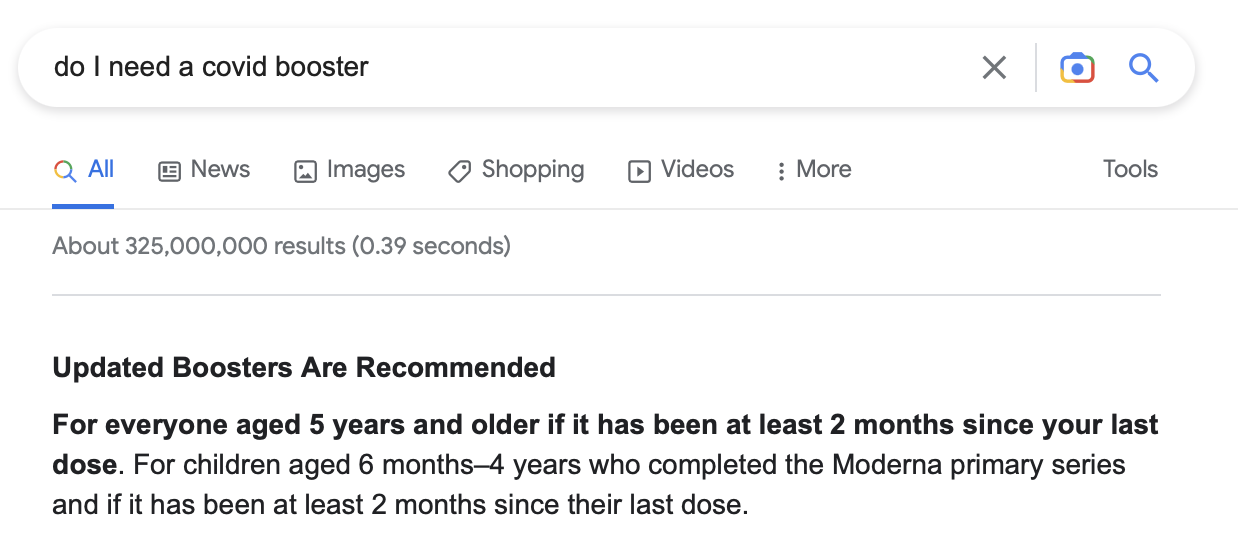Go to the Shopping results tab
Image resolution: width=1238 pixels, height=556 pixels.
pyautogui.click(x=532, y=170)
